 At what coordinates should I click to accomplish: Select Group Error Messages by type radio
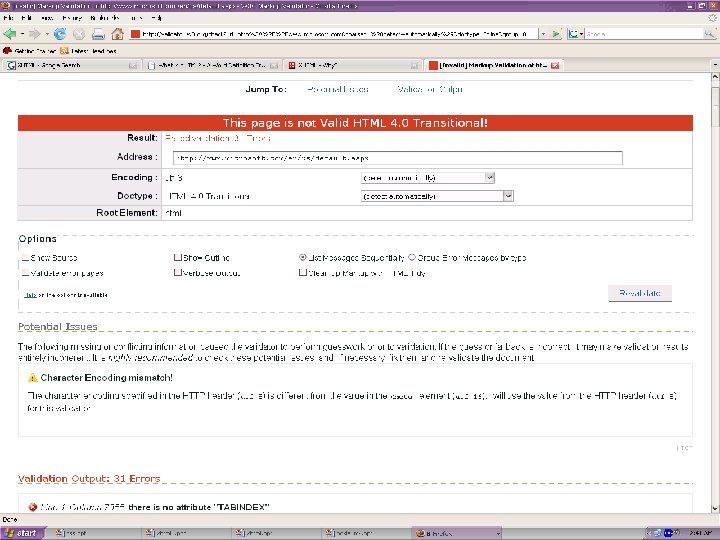point(412,258)
